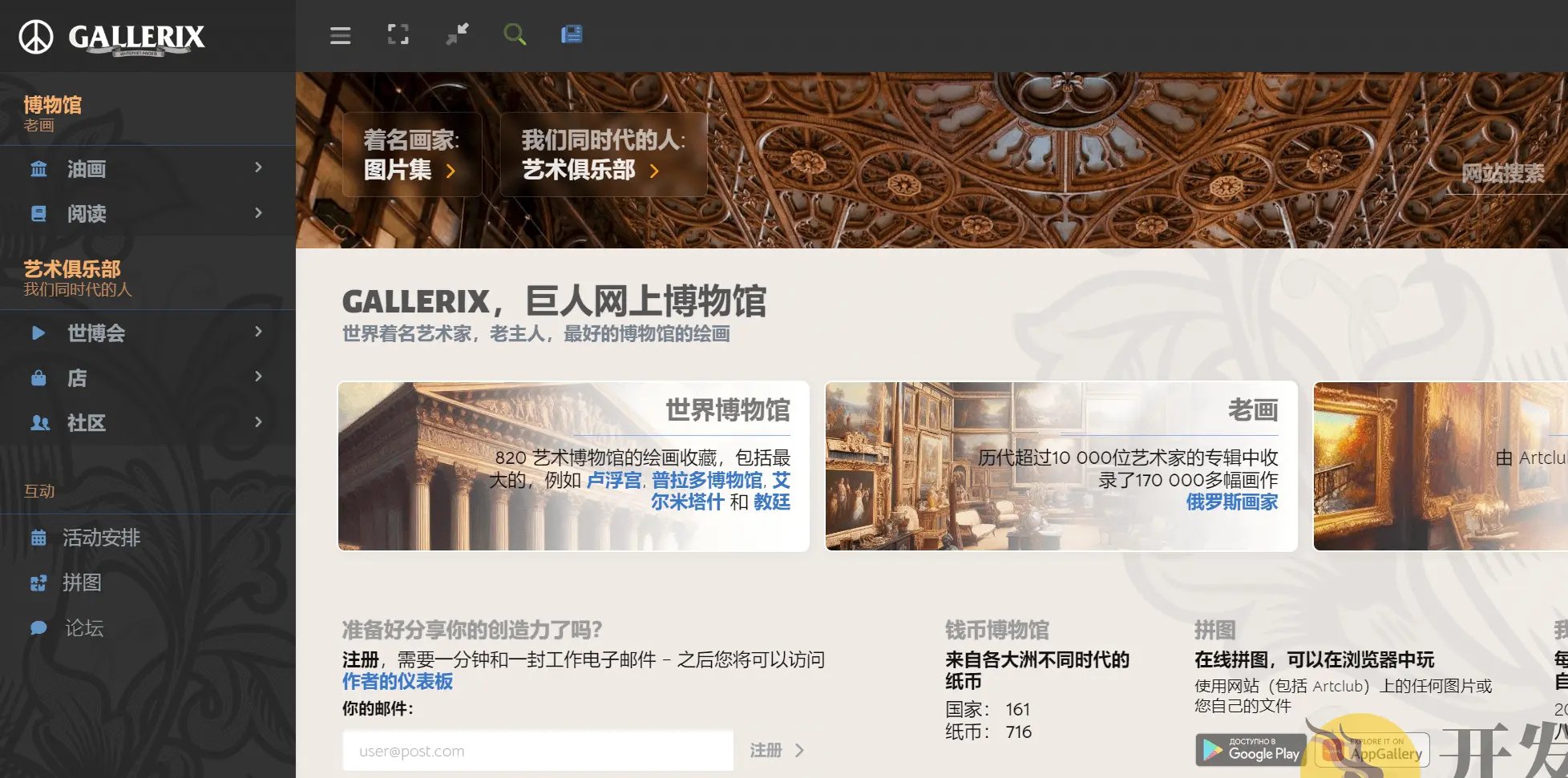1568x778 pixels.
Task: Open the 老画 card
Action: (1061, 466)
